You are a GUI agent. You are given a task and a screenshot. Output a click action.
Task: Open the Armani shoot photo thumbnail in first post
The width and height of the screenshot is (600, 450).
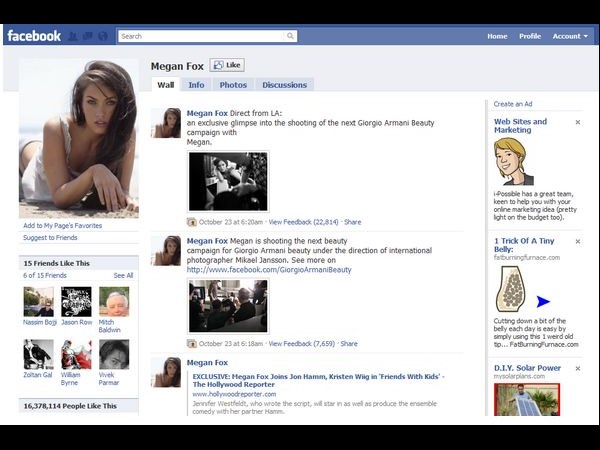pyautogui.click(x=228, y=181)
